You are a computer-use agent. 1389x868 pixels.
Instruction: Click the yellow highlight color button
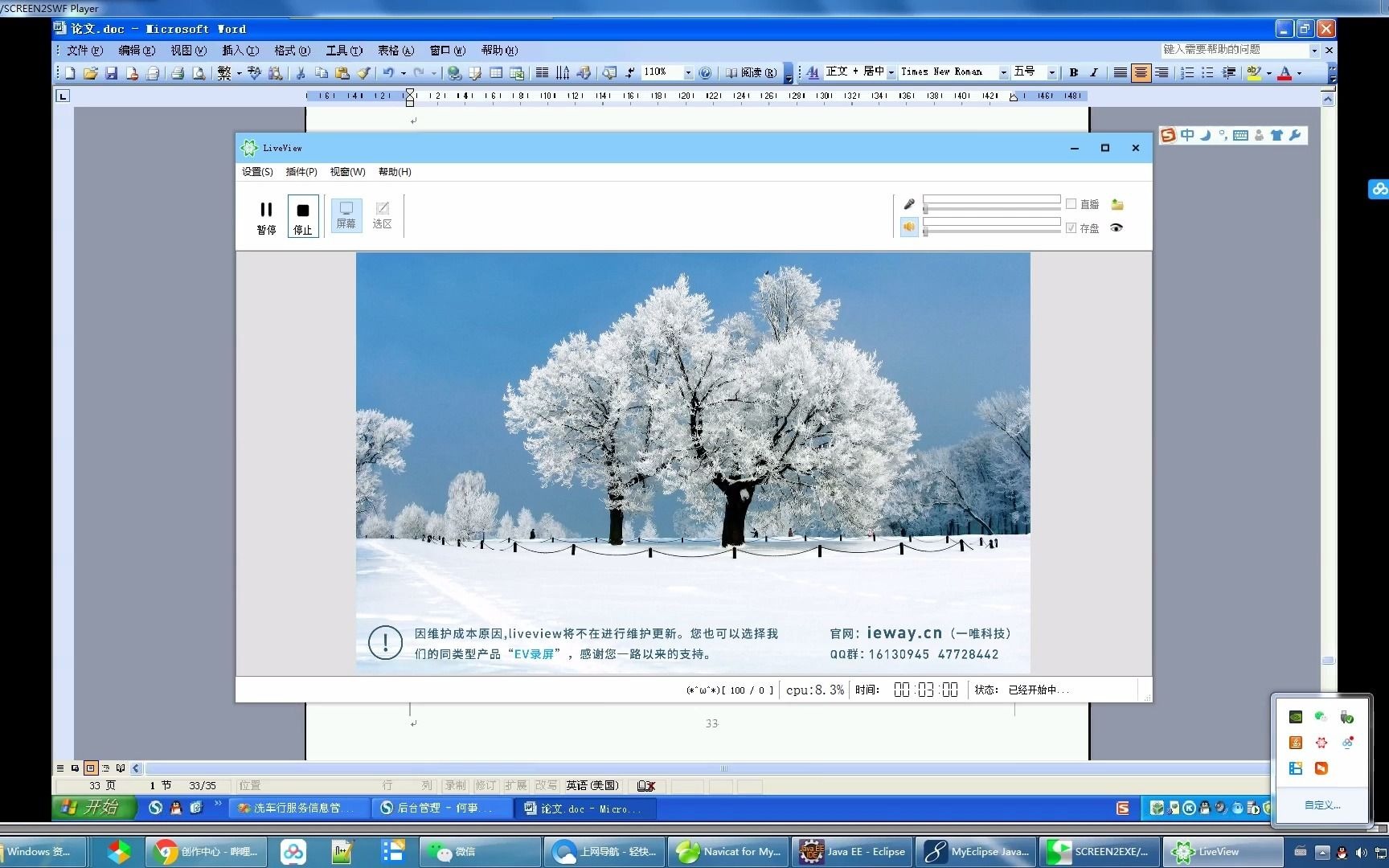pos(1254,73)
